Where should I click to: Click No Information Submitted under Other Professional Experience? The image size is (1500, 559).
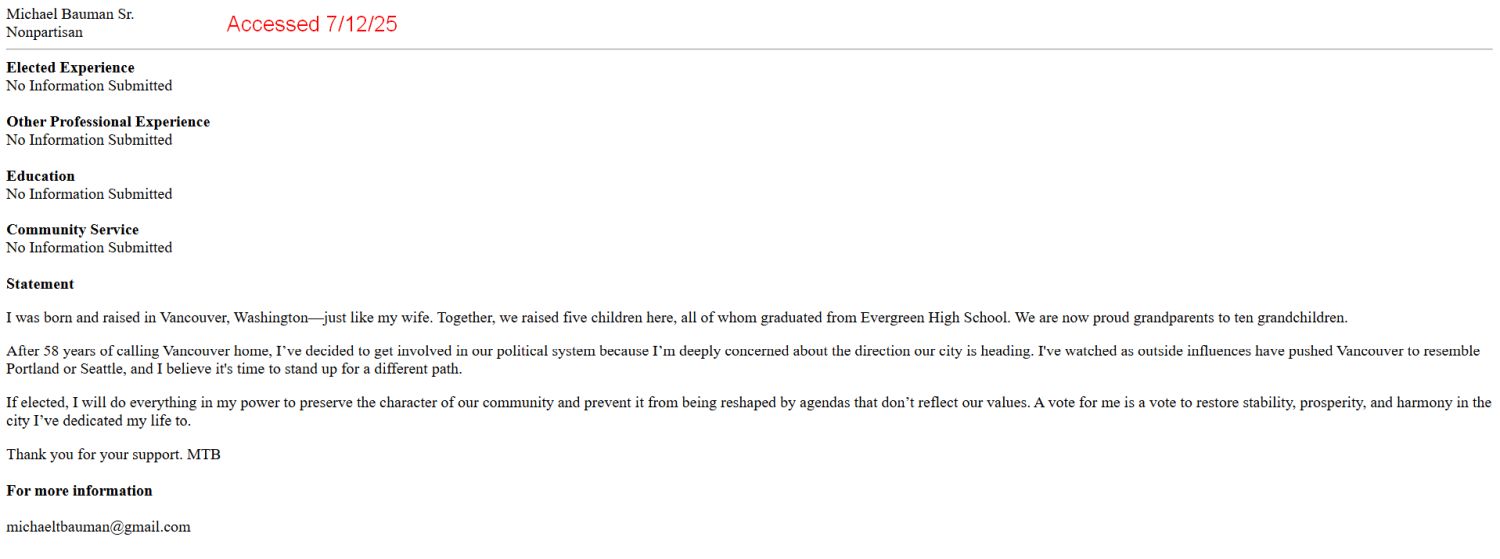[89, 140]
